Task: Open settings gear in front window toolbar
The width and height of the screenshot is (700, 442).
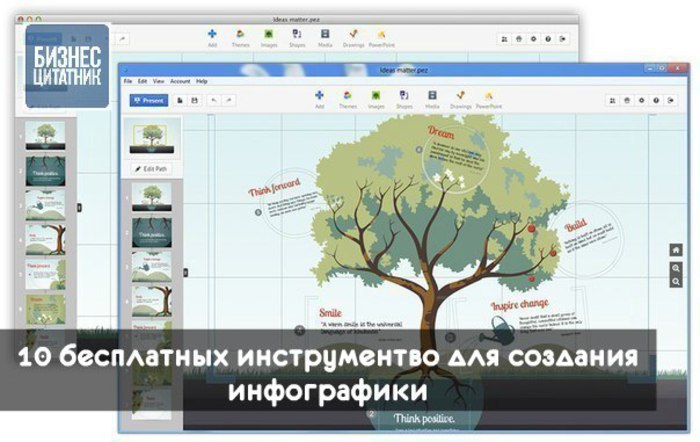Action: [x=640, y=100]
